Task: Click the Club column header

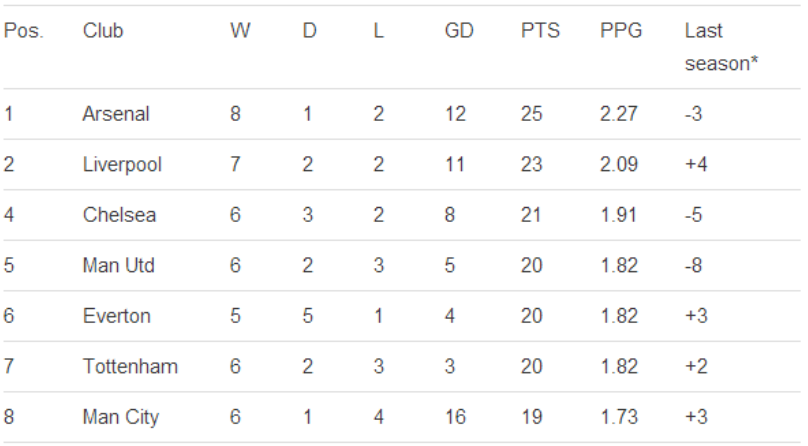Action: [103, 31]
